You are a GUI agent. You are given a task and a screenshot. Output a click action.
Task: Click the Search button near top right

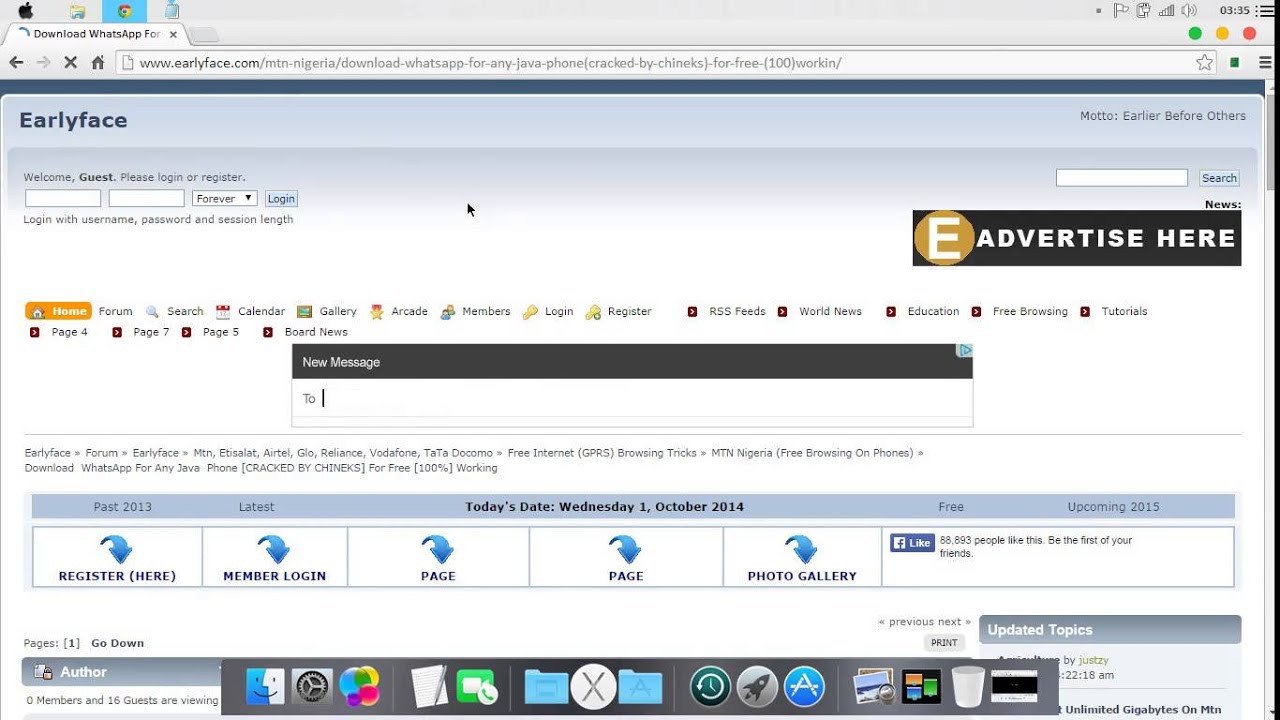1219,178
